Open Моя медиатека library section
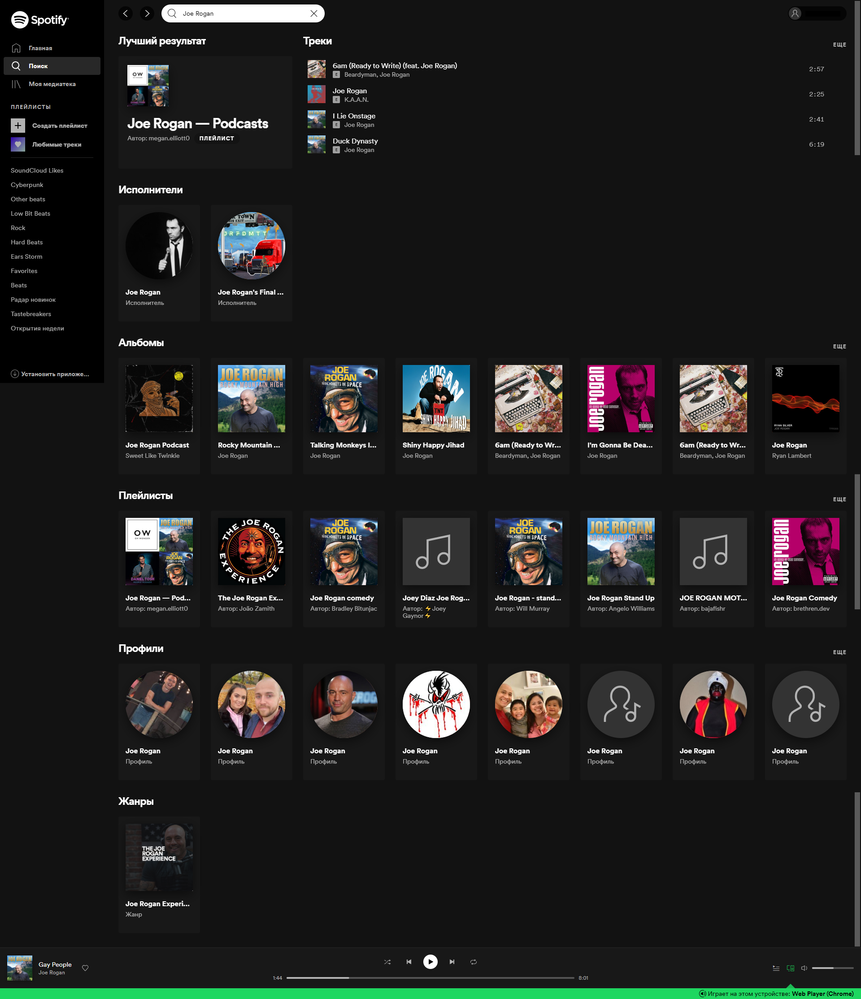 [x=43, y=83]
